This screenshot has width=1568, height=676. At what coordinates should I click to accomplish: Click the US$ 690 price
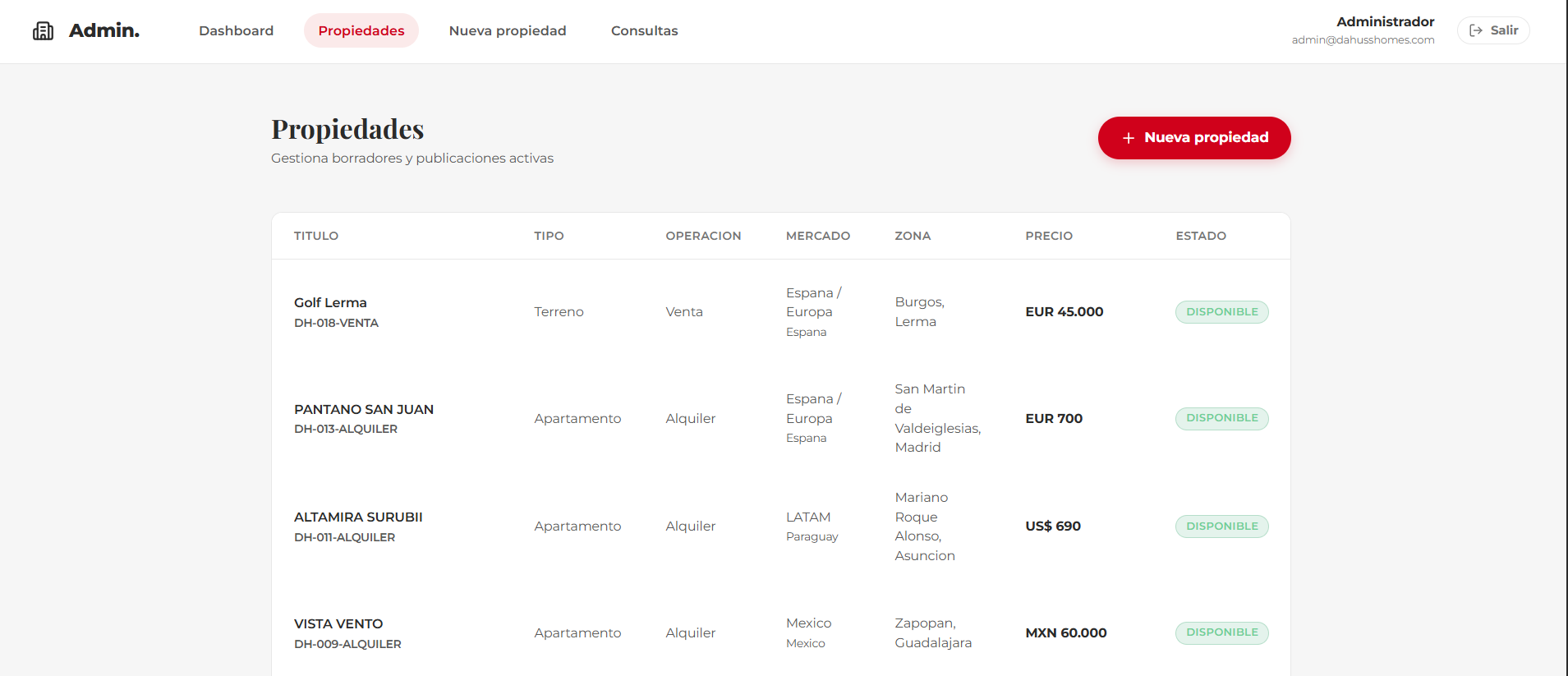coord(1053,526)
